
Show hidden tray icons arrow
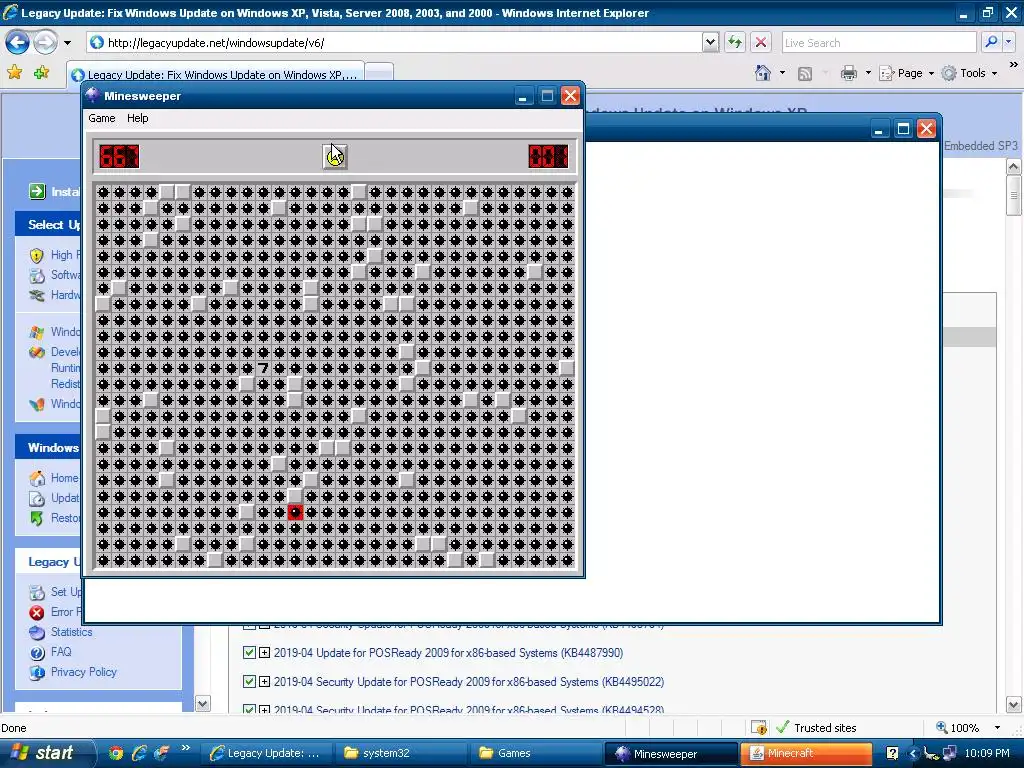tap(913, 753)
